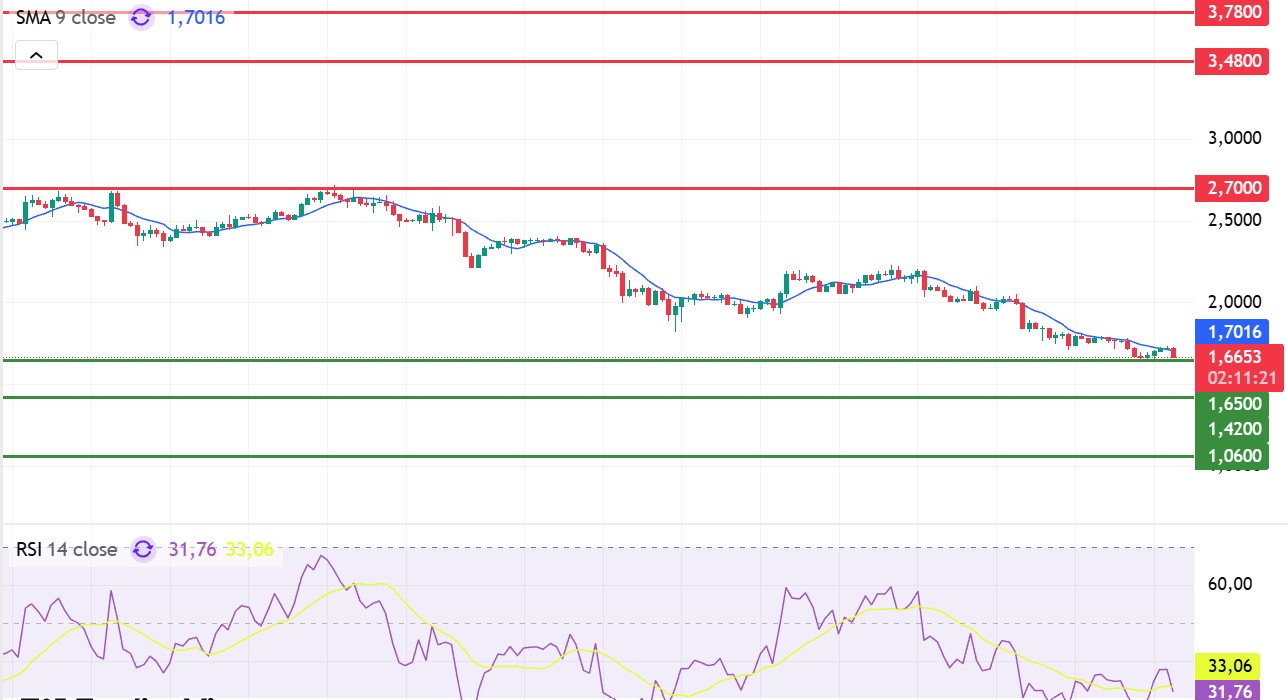Viewport: 1288px width, 700px height.
Task: Click the blue 1,7016 value in SMA legend
Action: click(195, 18)
